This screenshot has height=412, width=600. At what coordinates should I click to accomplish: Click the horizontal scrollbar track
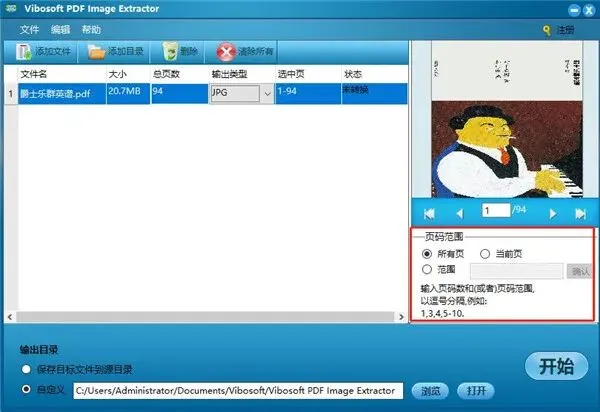click(205, 317)
